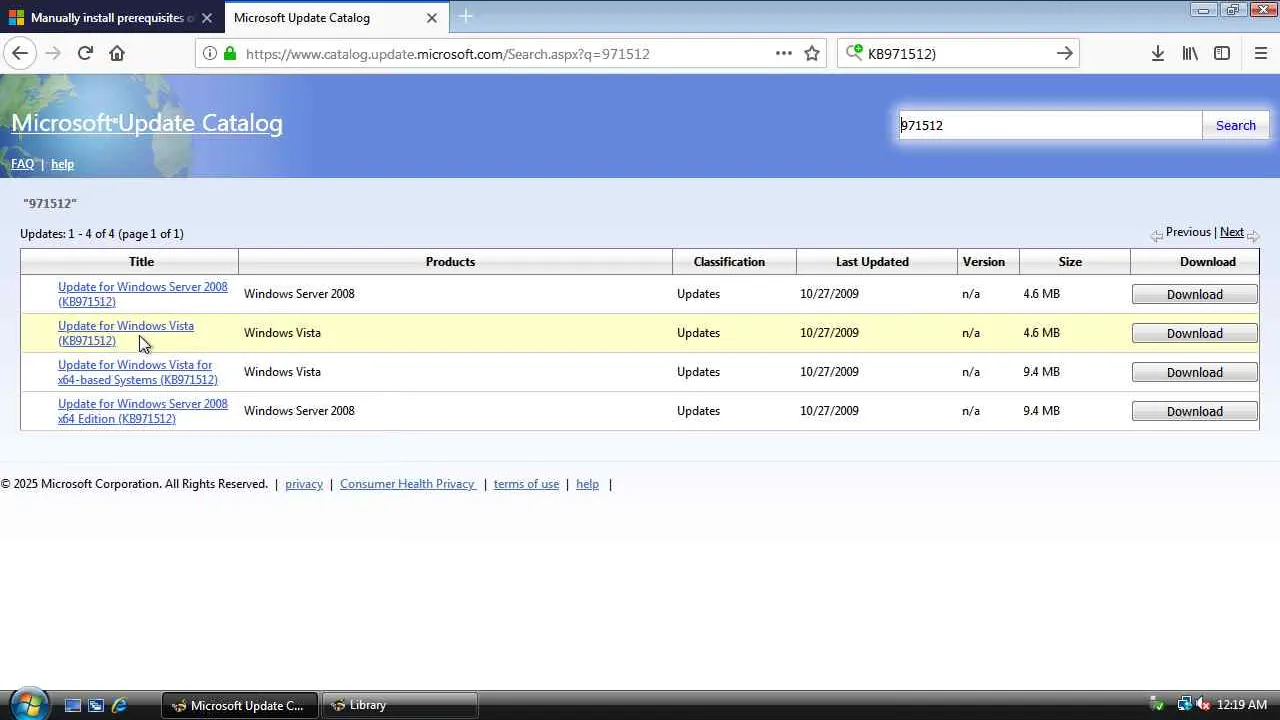This screenshot has height=720, width=1280.
Task: Click the Previous results page label
Action: (1188, 232)
